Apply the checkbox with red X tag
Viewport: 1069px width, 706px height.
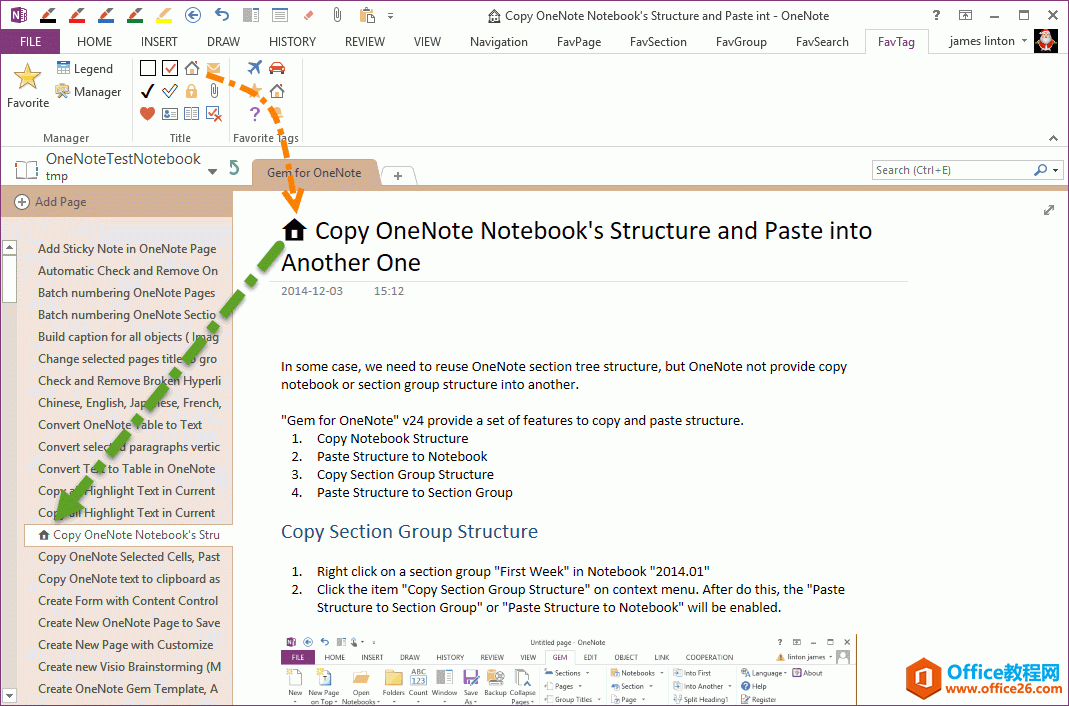pyautogui.click(x=214, y=114)
